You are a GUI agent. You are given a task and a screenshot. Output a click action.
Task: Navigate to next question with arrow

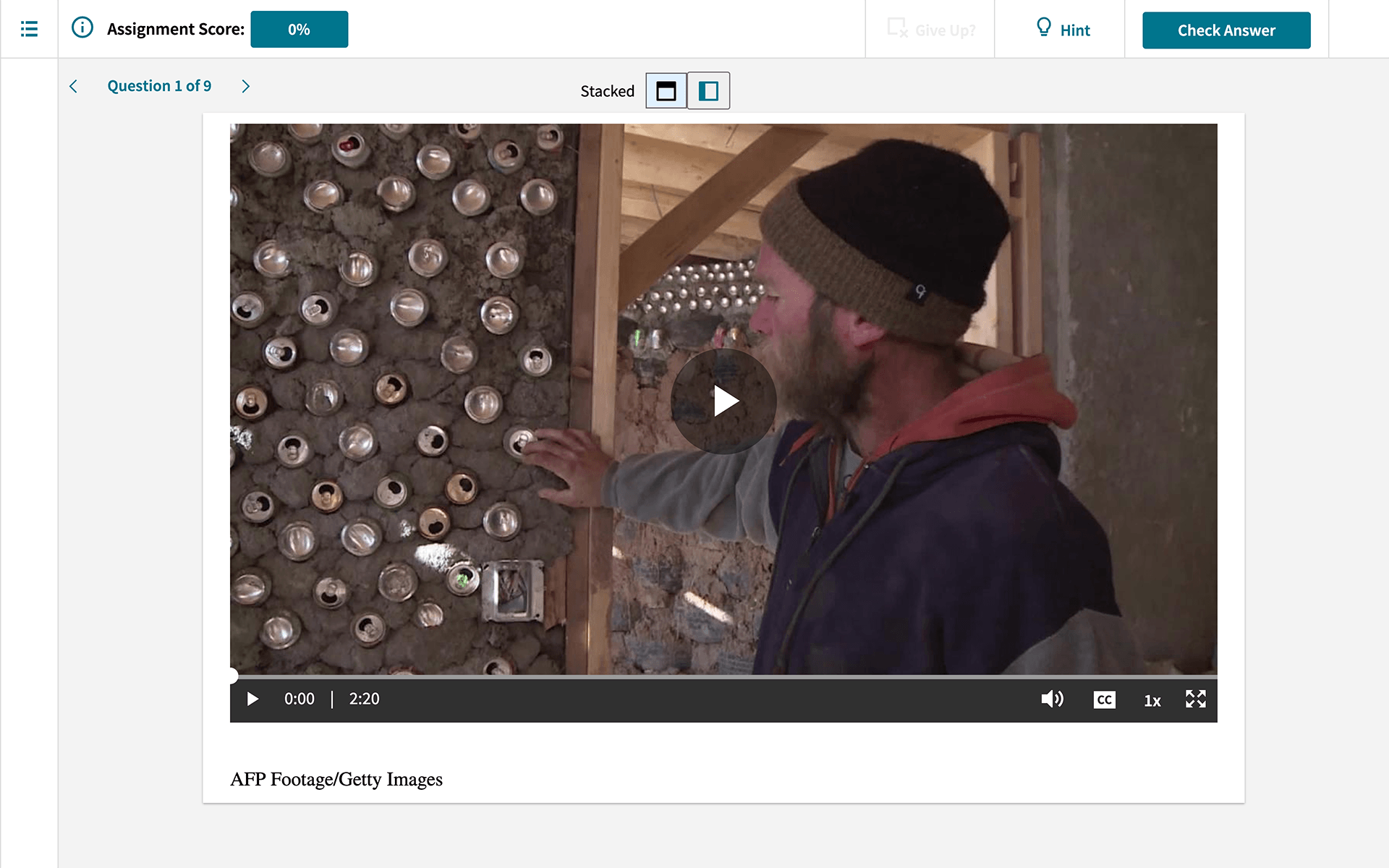click(x=246, y=86)
